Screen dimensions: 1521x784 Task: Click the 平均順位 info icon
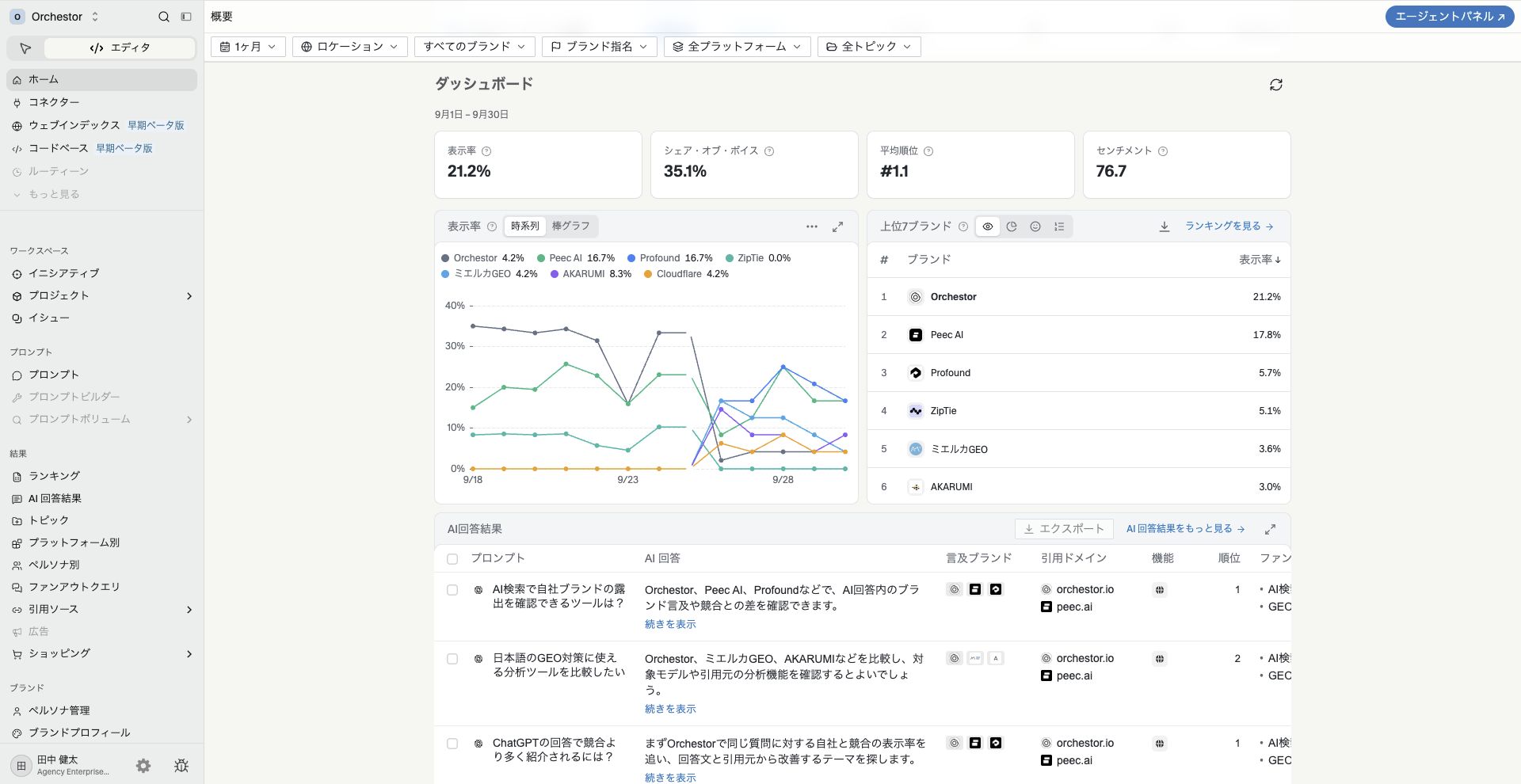pos(928,151)
